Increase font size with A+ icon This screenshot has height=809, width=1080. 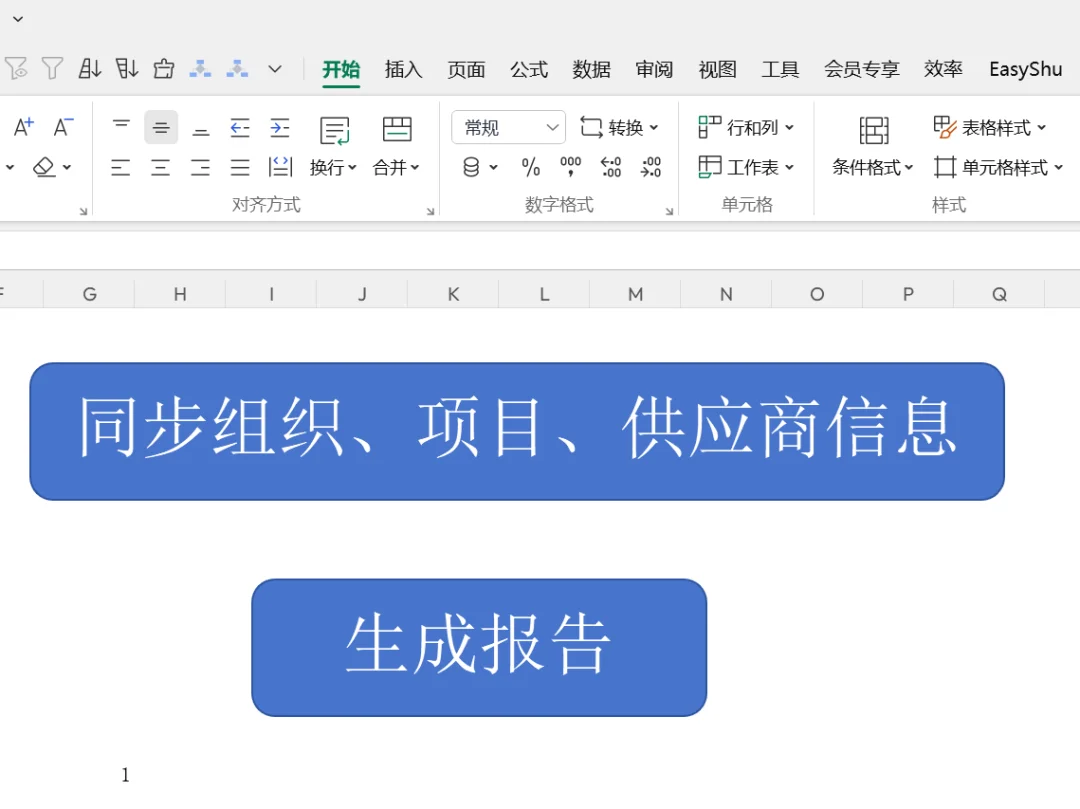coord(23,127)
